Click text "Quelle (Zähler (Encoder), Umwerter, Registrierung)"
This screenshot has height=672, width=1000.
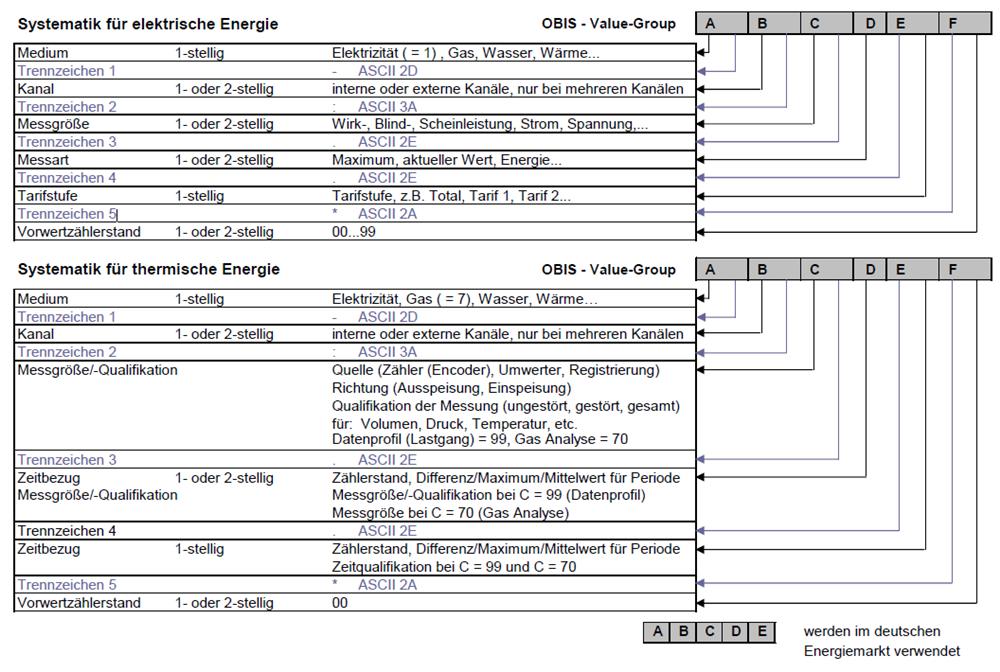point(496,370)
